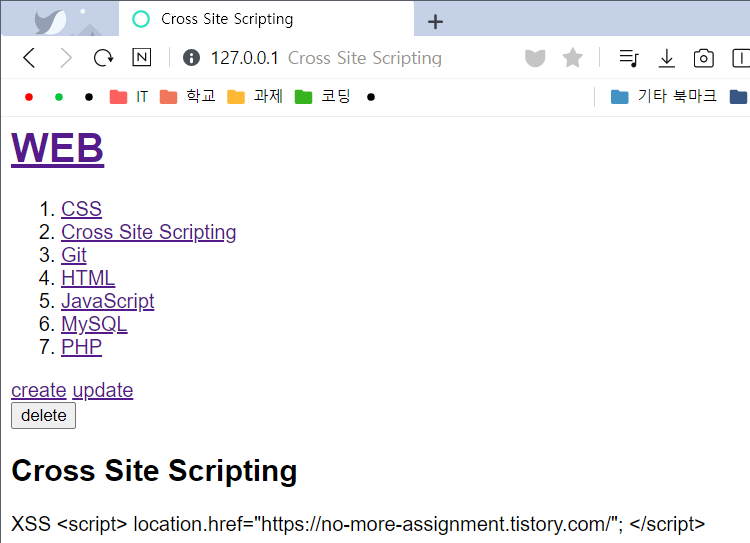This screenshot has width=750, height=543.
Task: Click the update link
Action: 103,390
